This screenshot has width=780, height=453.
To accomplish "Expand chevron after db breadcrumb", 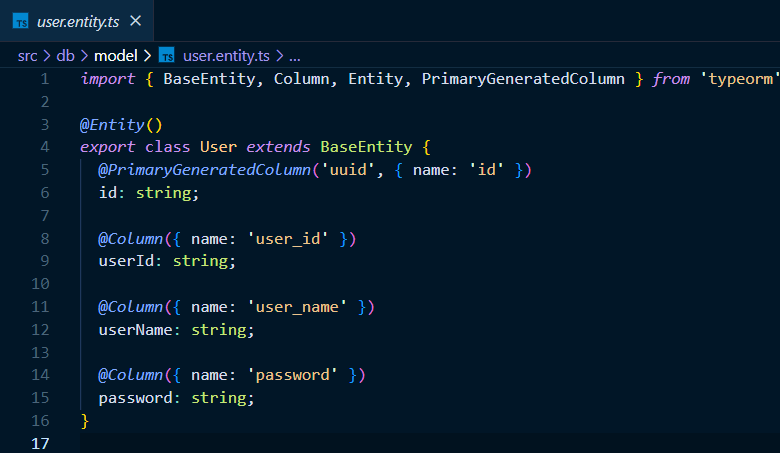I will 84,56.
